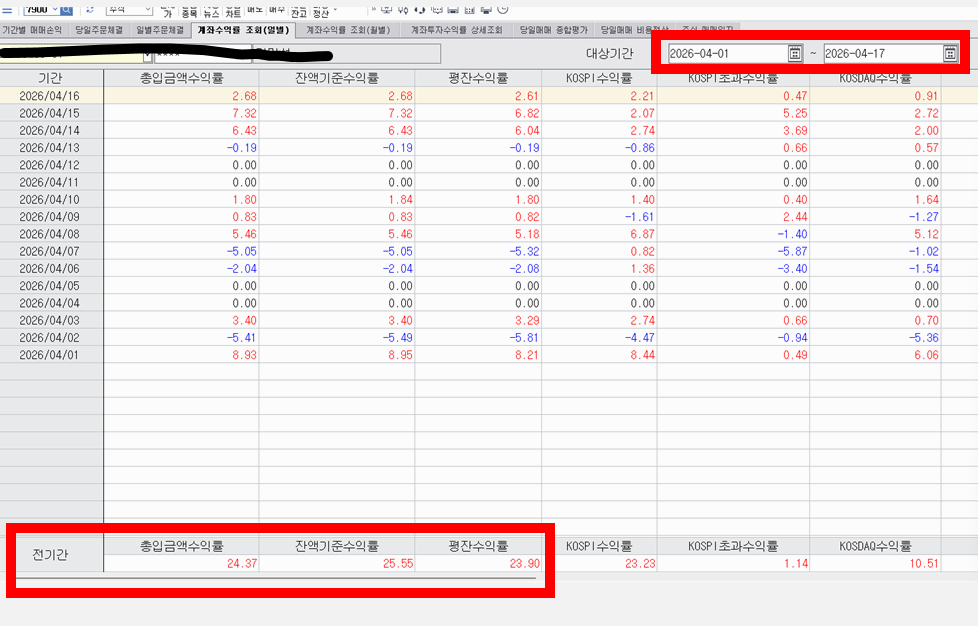This screenshot has width=978, height=626.
Task: Expand the 7900 screen number dropdown
Action: (55, 9)
